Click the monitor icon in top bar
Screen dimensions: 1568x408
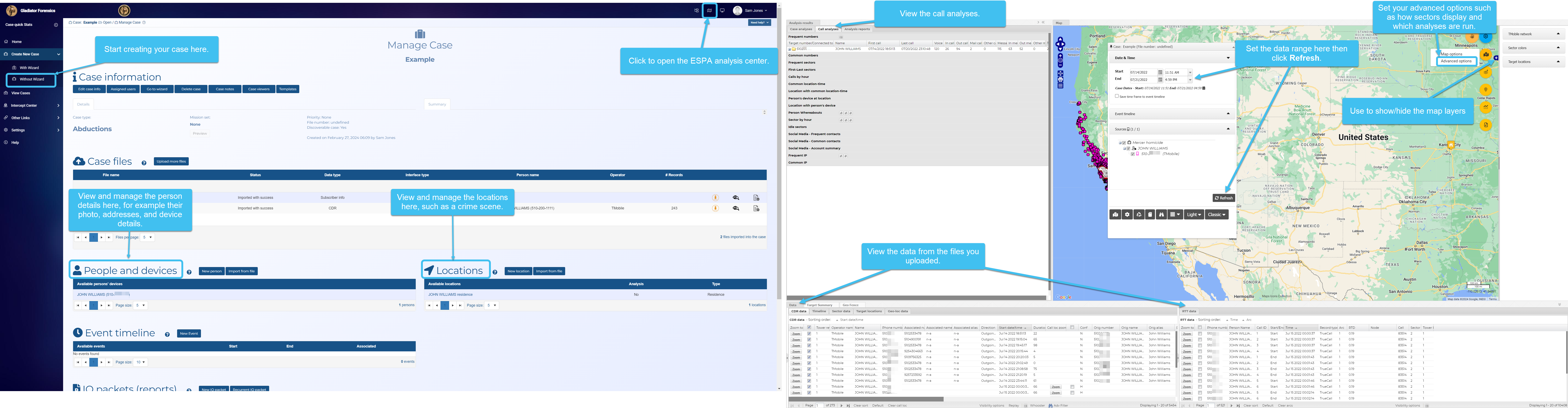tap(722, 10)
